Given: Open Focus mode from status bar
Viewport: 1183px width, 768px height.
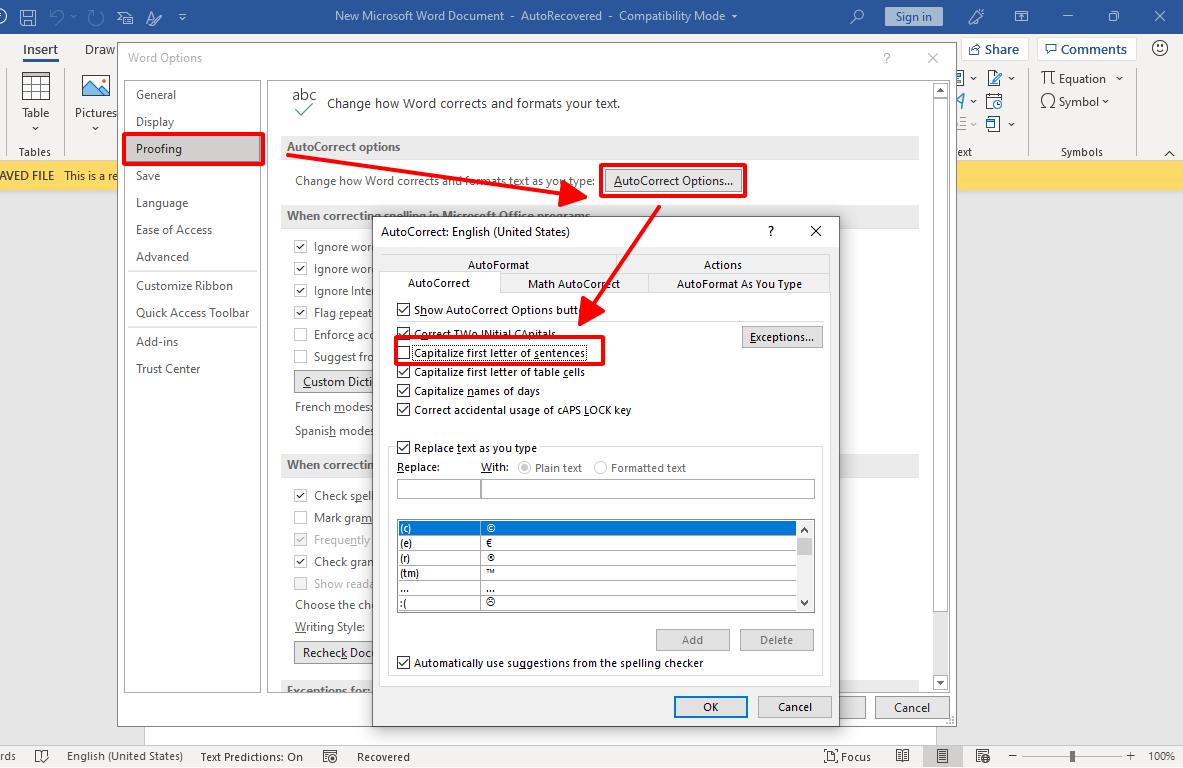Looking at the screenshot, I should (847, 756).
